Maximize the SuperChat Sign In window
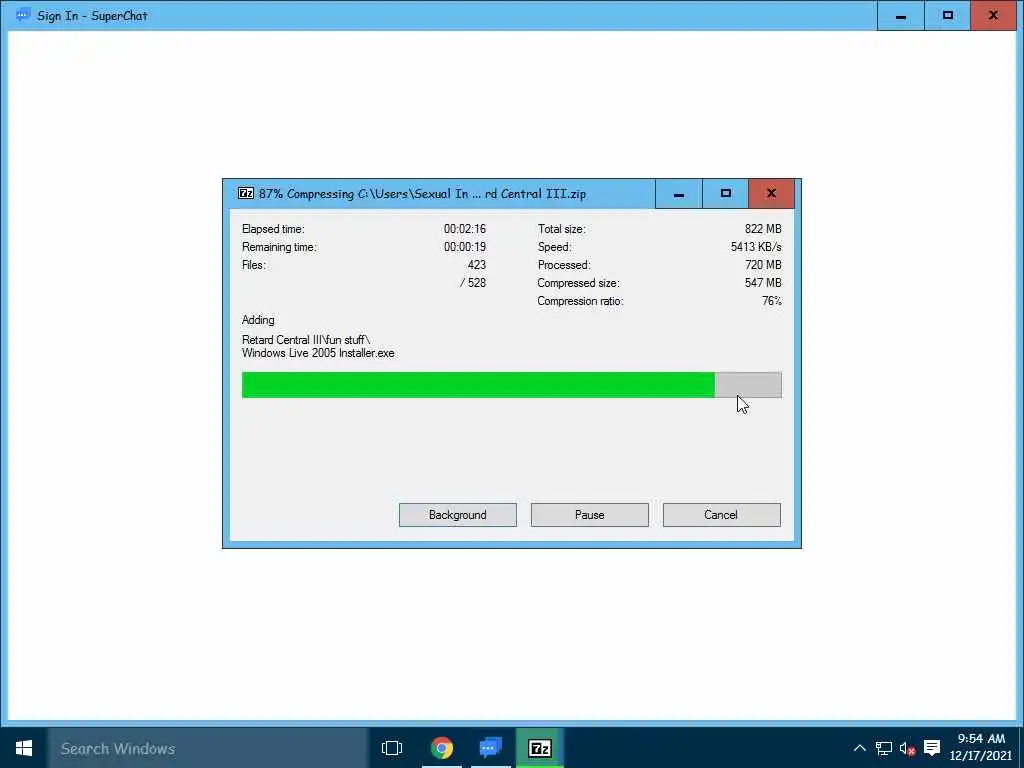1024x768 pixels. (947, 16)
